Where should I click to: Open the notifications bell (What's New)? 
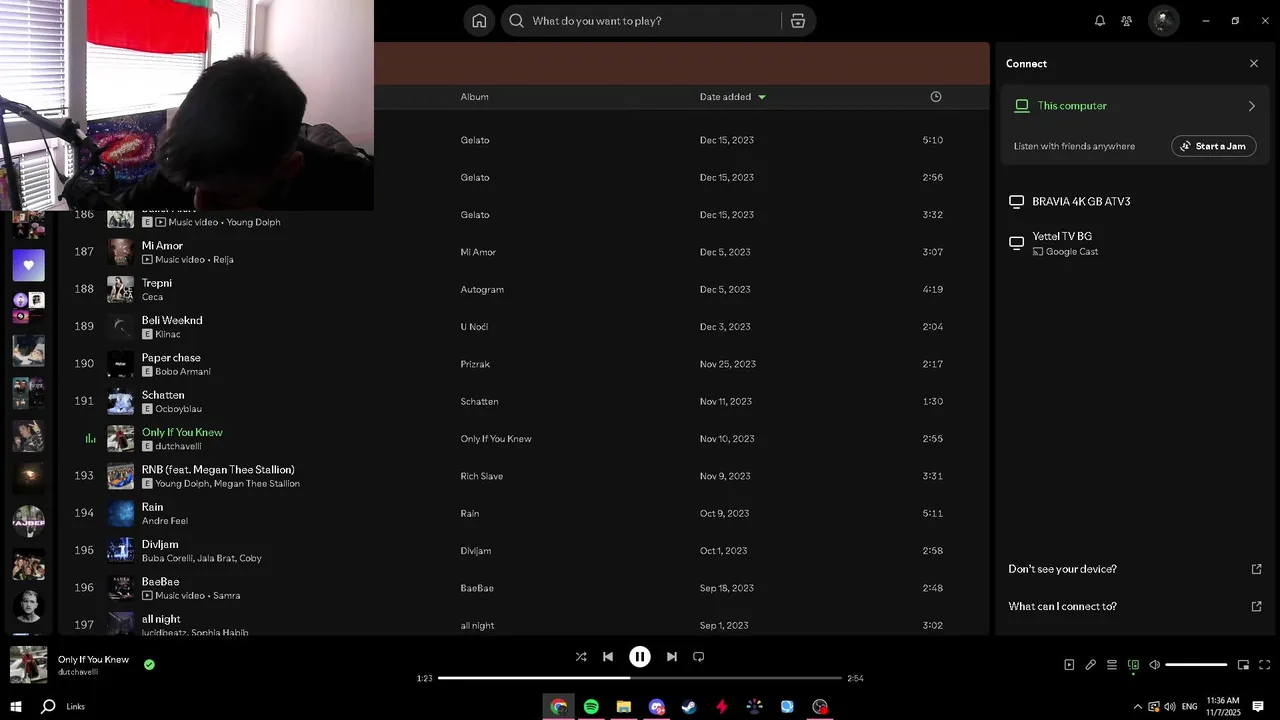(x=1100, y=21)
